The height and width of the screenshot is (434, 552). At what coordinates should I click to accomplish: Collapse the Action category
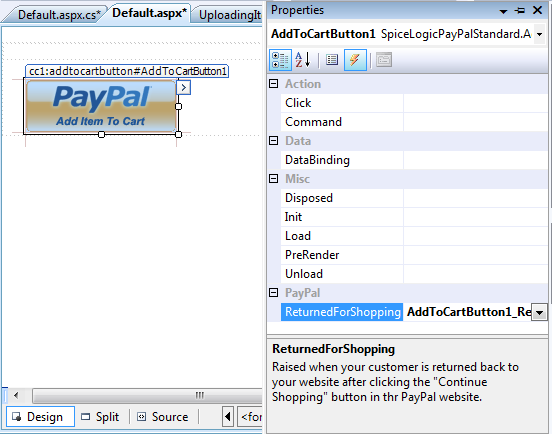pyautogui.click(x=274, y=84)
